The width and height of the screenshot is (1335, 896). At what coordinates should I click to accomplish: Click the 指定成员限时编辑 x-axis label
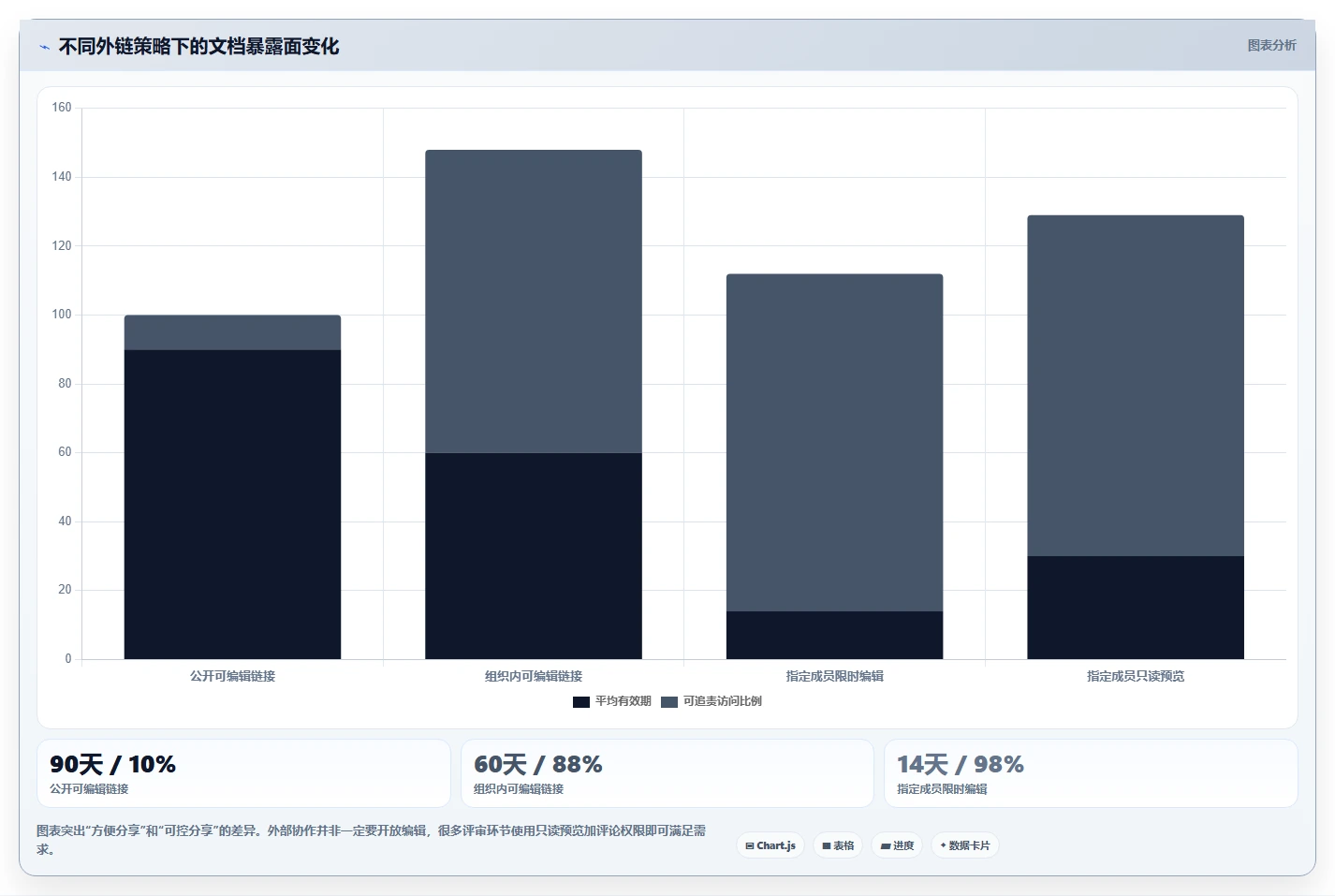835,676
